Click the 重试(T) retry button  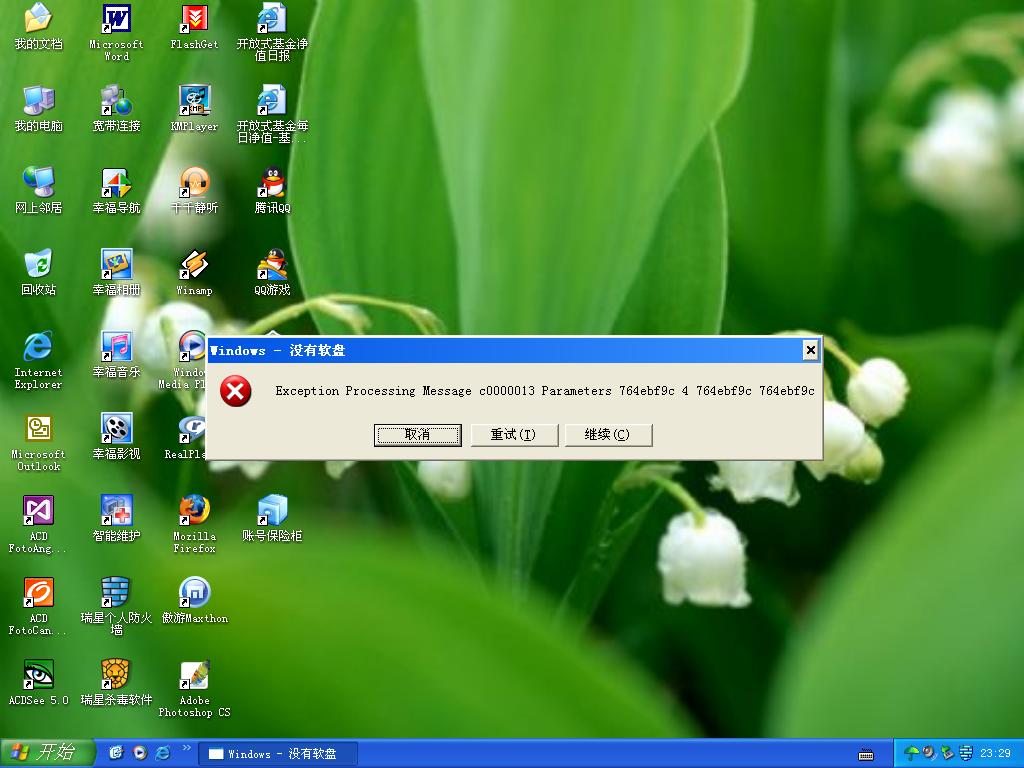[513, 435]
